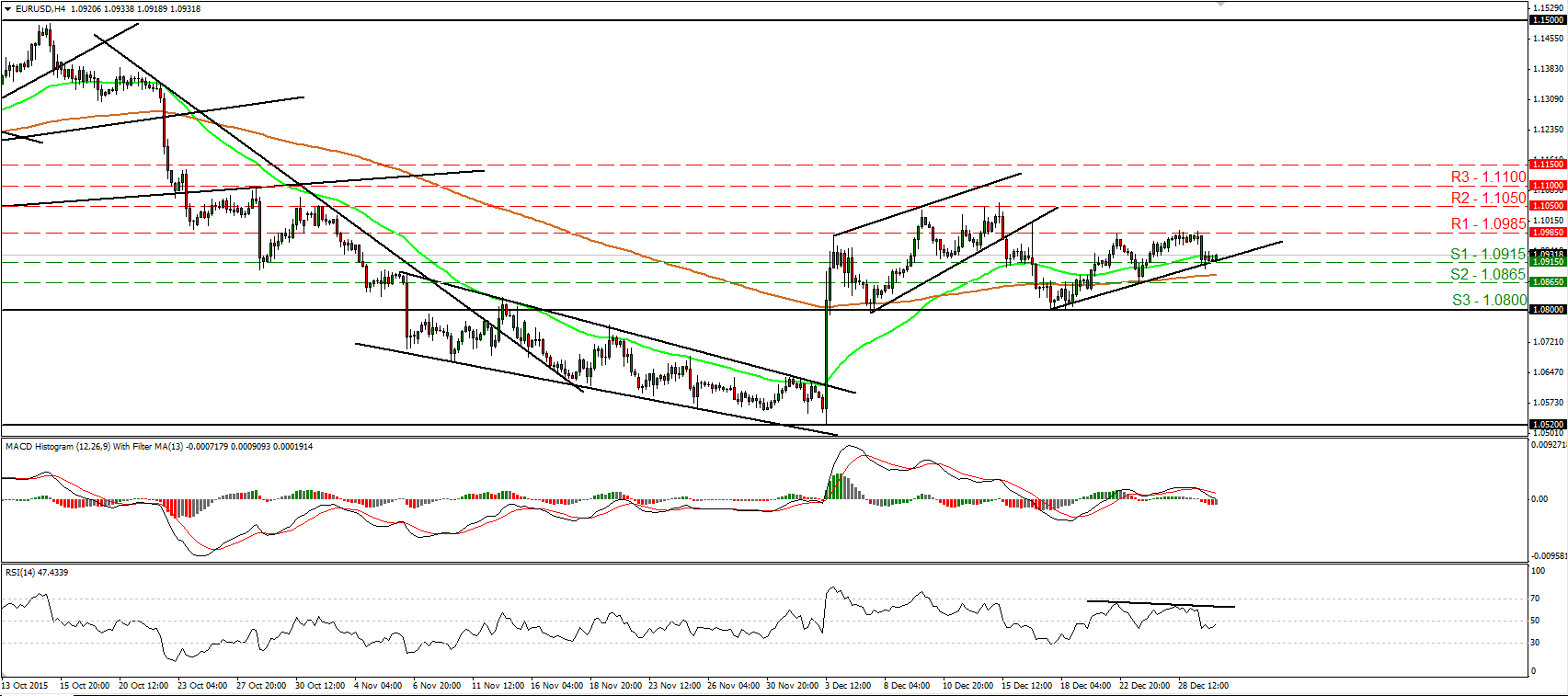This screenshot has width=1568, height=696.
Task: Select the R3 - 1.1100 resistance label
Action: [x=1488, y=177]
